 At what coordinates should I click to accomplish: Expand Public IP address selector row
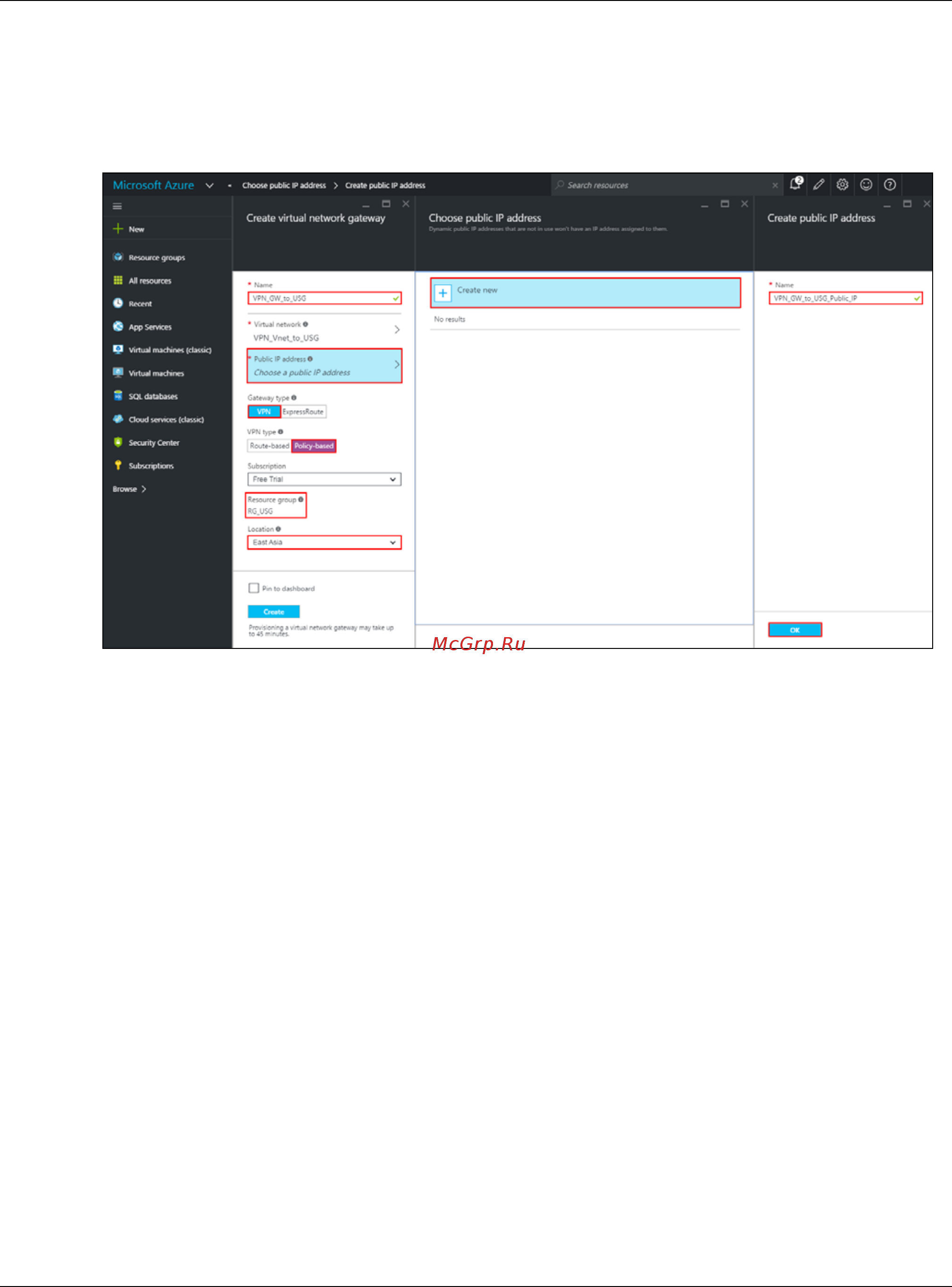click(325, 365)
